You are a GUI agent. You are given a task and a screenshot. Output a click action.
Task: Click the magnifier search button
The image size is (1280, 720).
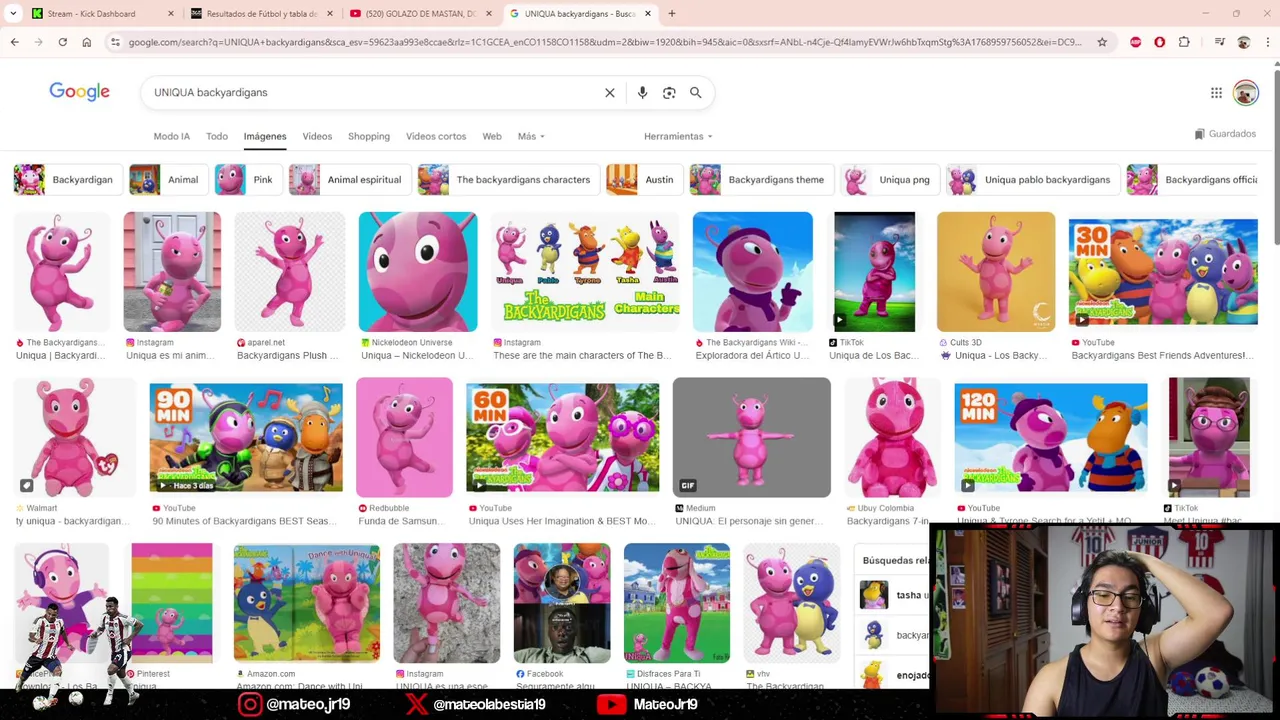(x=695, y=92)
